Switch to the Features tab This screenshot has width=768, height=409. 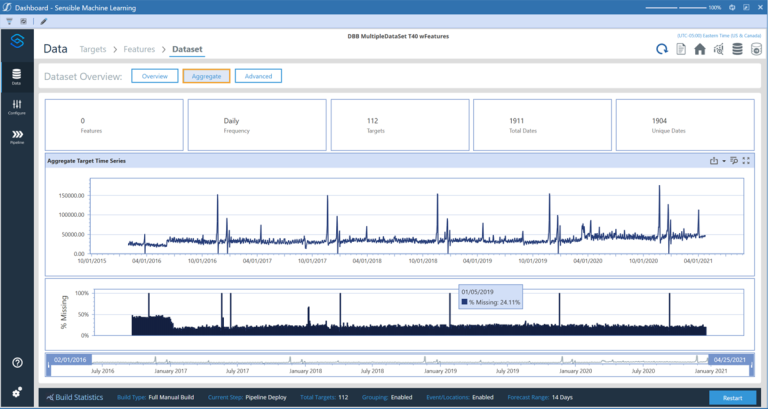(139, 48)
